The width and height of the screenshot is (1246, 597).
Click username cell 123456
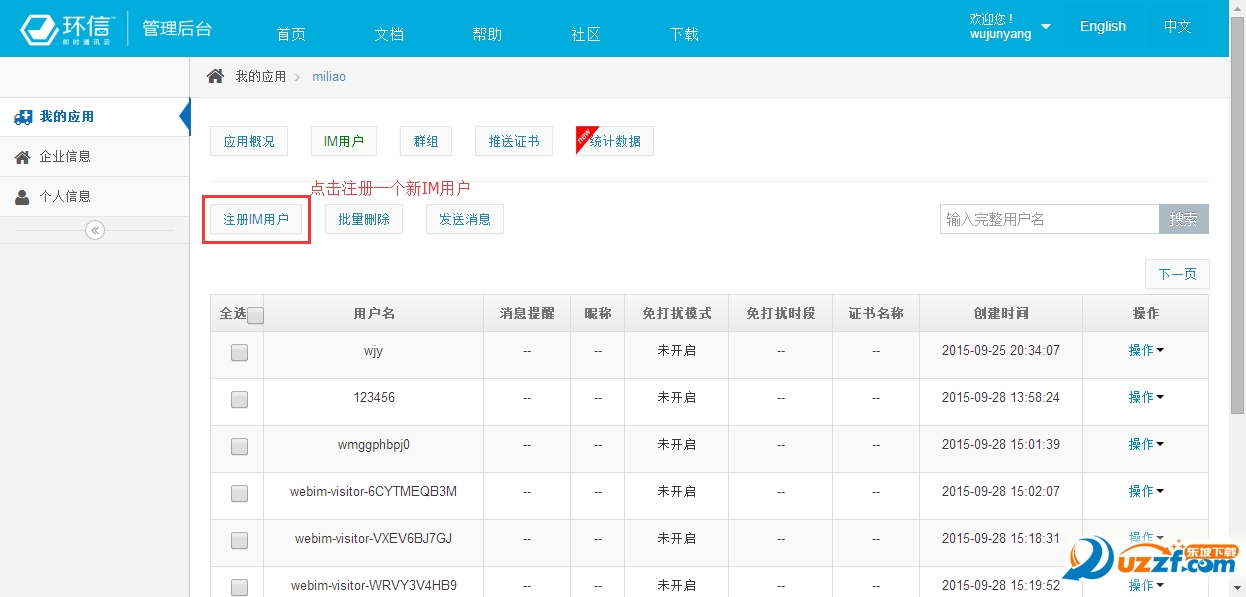pyautogui.click(x=374, y=397)
